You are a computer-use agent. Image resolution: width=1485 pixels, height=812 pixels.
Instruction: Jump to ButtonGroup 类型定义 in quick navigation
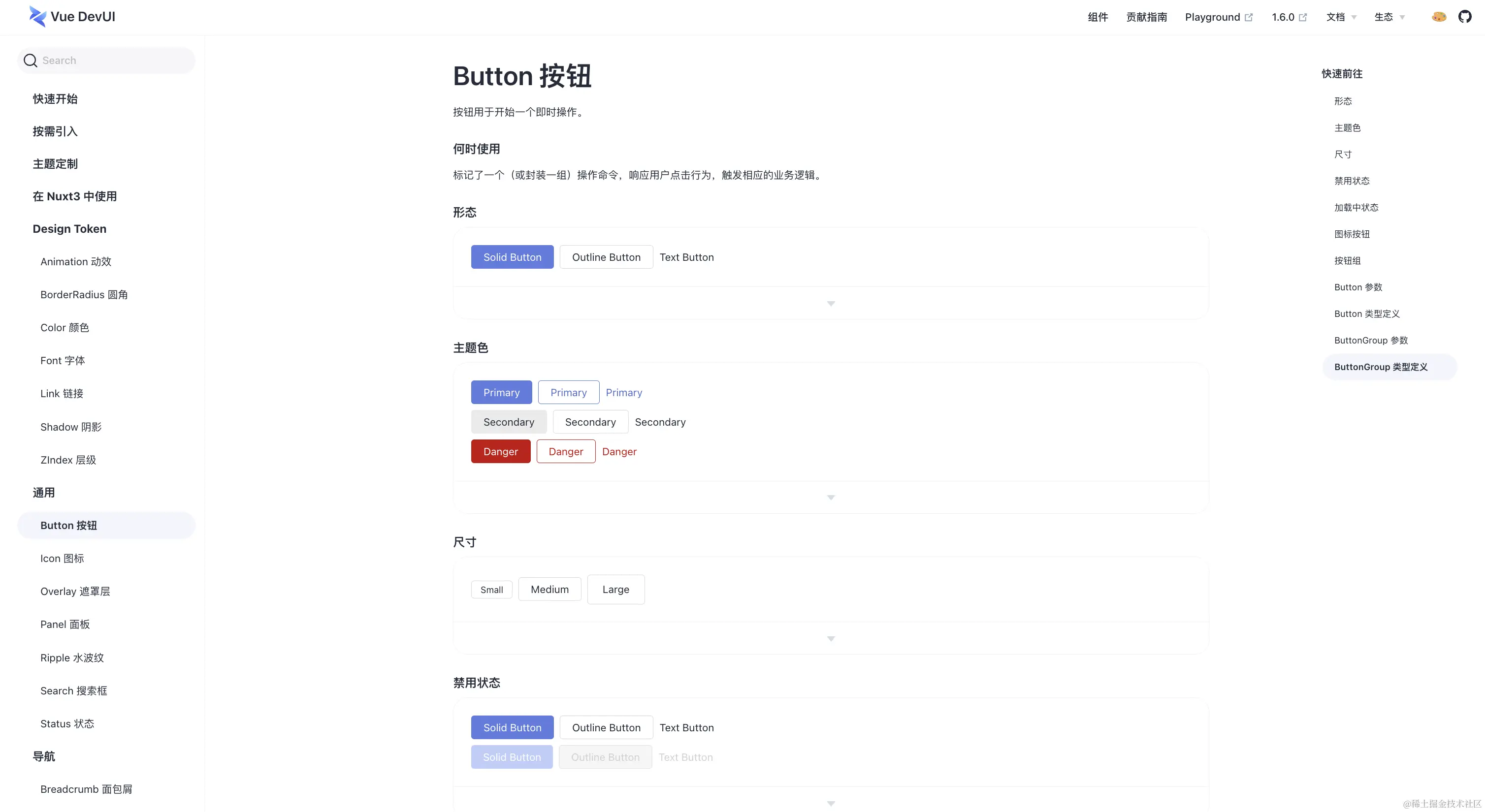1389,367
